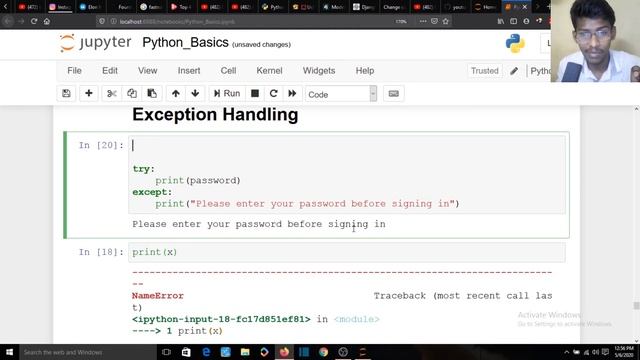The height and width of the screenshot is (360, 640).
Task: Paste cells below icon
Action: tap(152, 93)
